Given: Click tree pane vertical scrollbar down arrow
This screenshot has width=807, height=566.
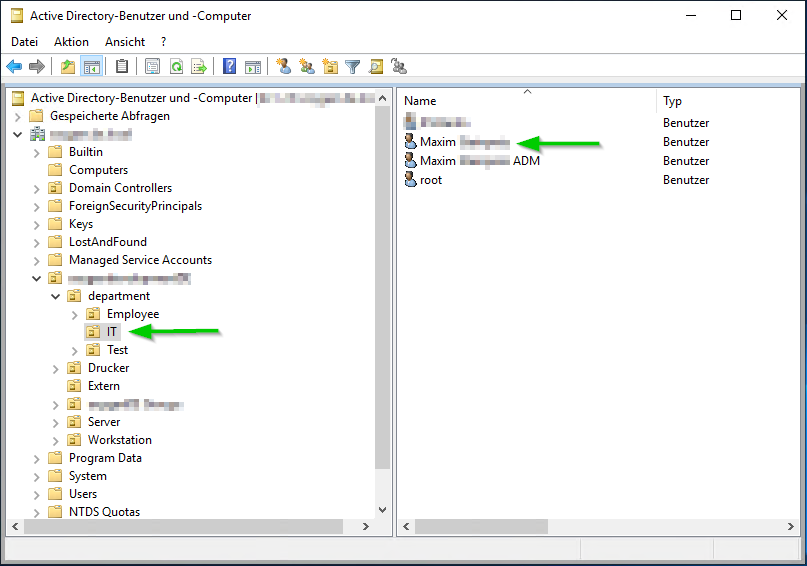Looking at the screenshot, I should [x=382, y=510].
